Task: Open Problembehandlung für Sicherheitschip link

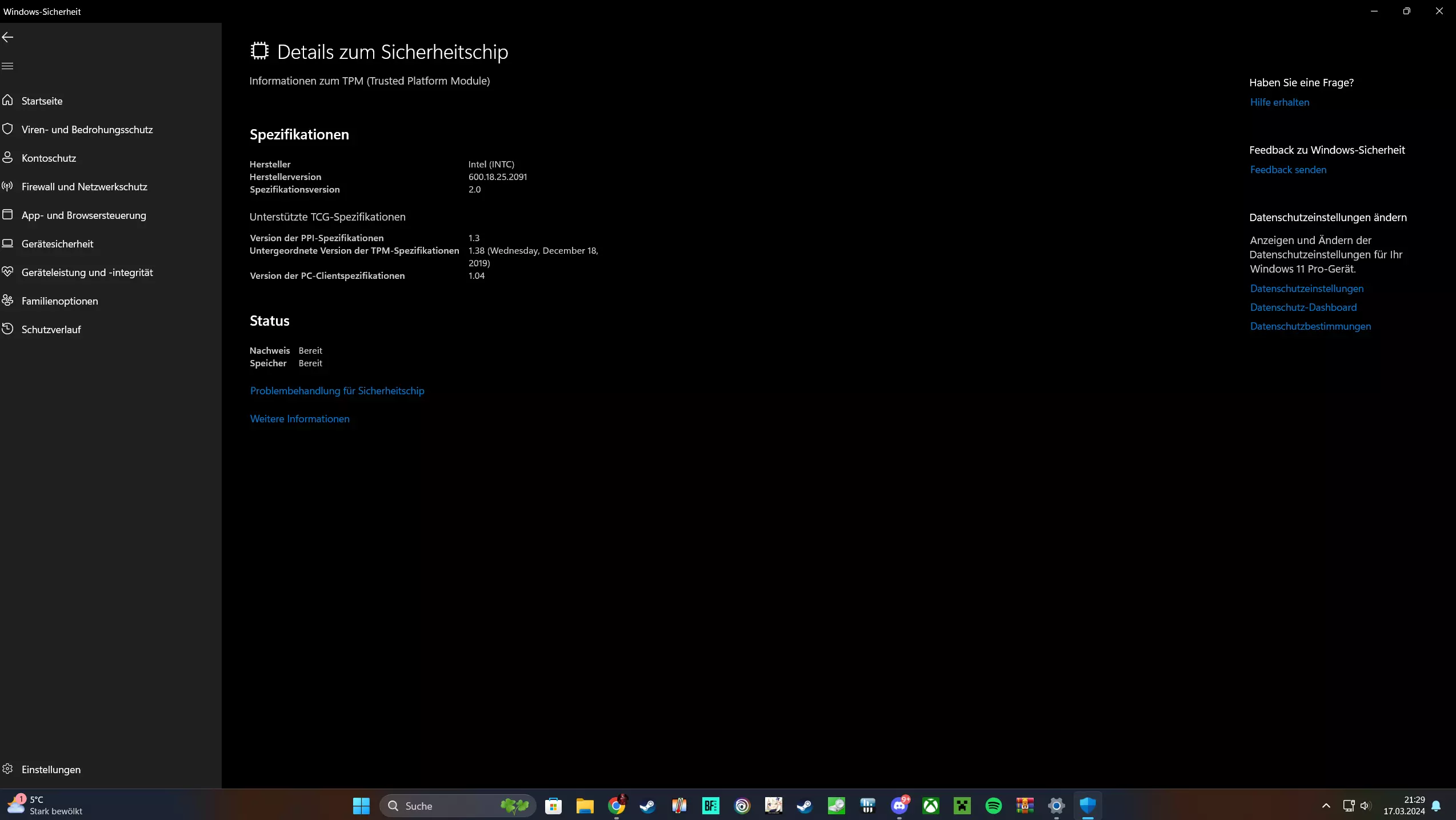Action: 337,391
